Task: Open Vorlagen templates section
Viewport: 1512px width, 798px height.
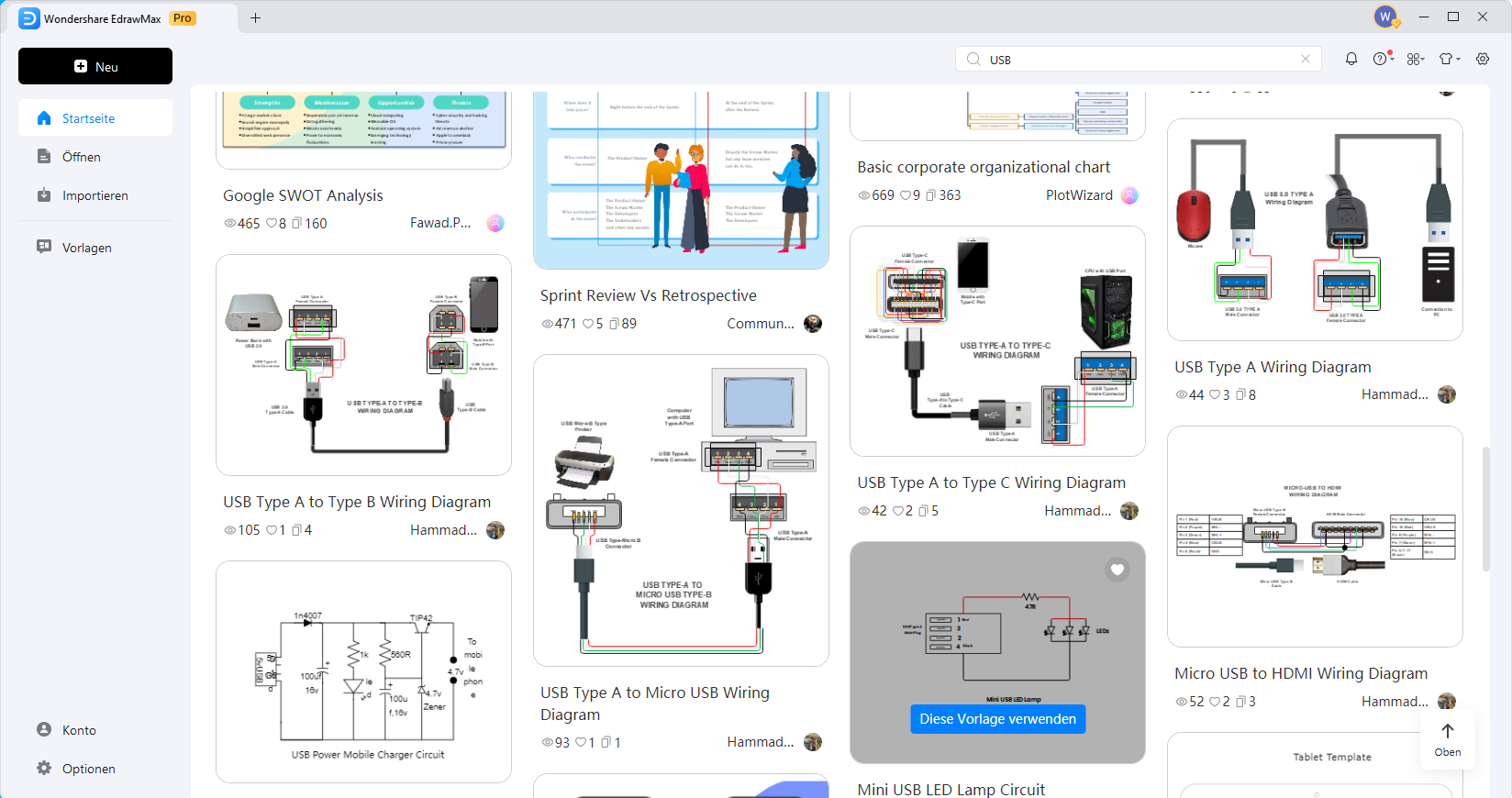Action: (95, 248)
